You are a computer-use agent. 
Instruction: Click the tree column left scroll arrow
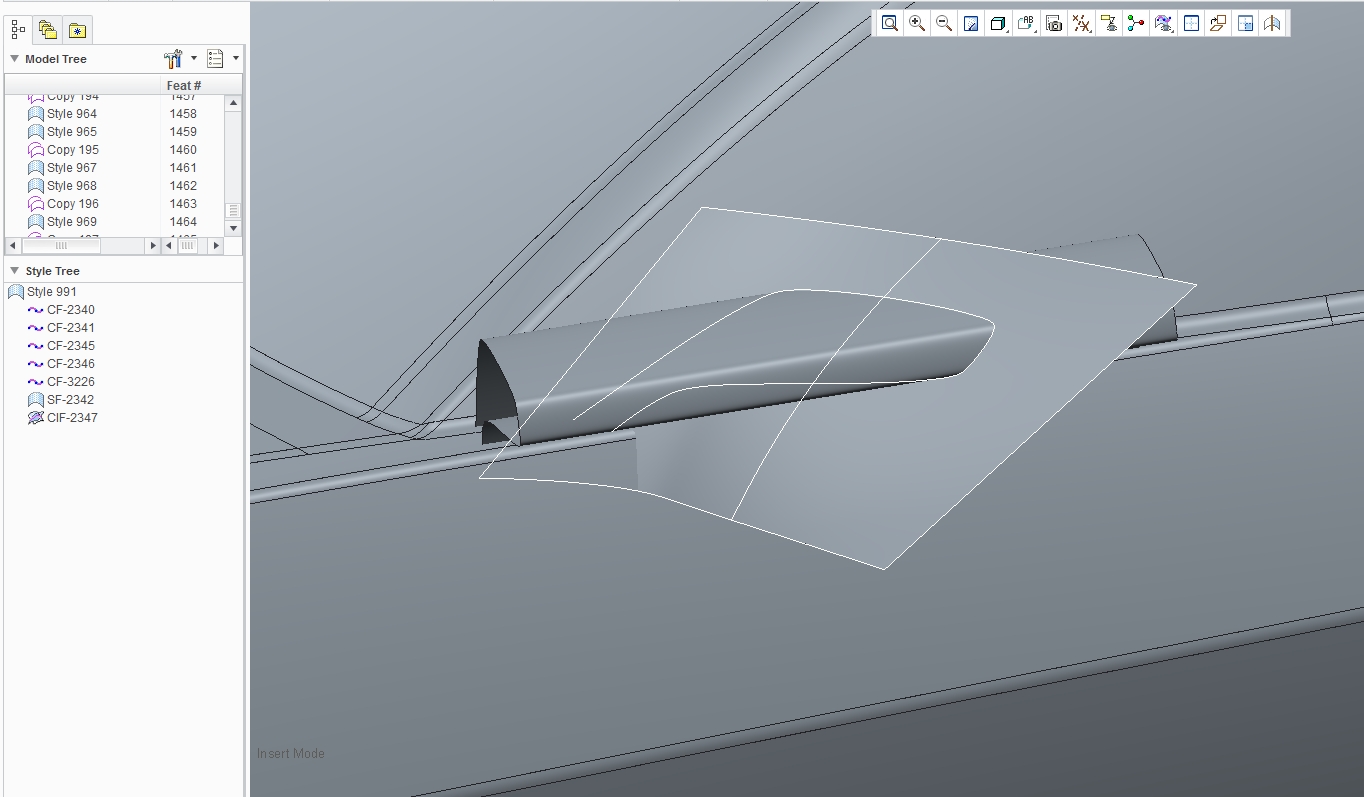click(x=13, y=245)
